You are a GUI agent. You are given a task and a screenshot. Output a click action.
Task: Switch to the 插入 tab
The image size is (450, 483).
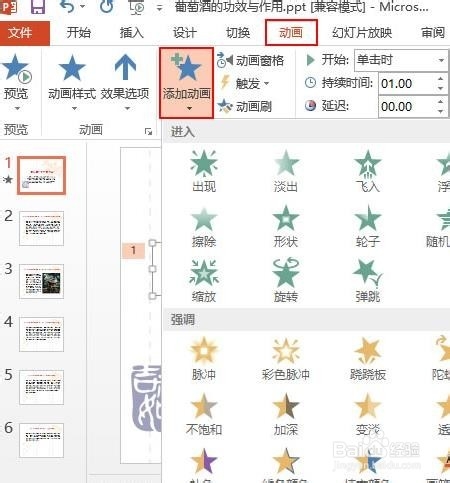point(132,33)
